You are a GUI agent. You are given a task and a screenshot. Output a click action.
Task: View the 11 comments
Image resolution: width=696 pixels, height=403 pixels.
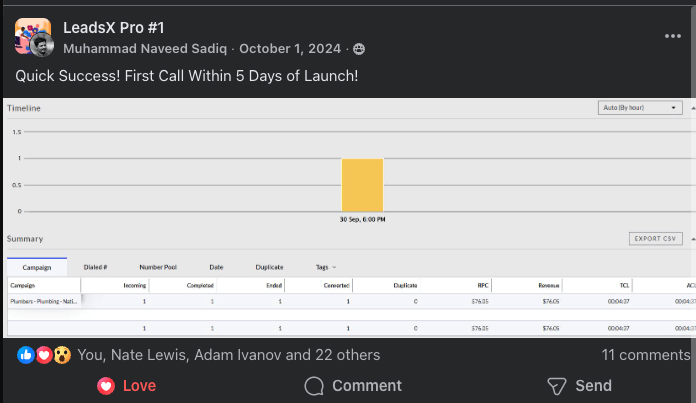click(x=644, y=354)
